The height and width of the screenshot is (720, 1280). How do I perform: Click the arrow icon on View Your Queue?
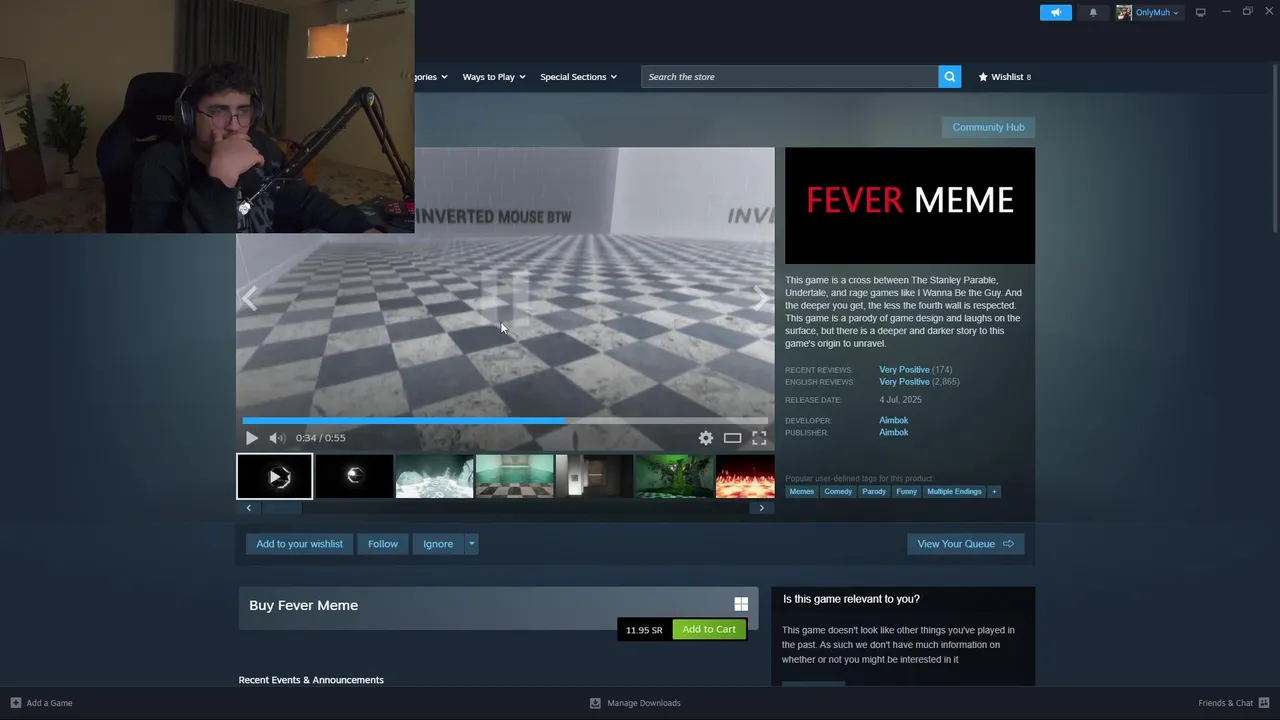click(1008, 544)
